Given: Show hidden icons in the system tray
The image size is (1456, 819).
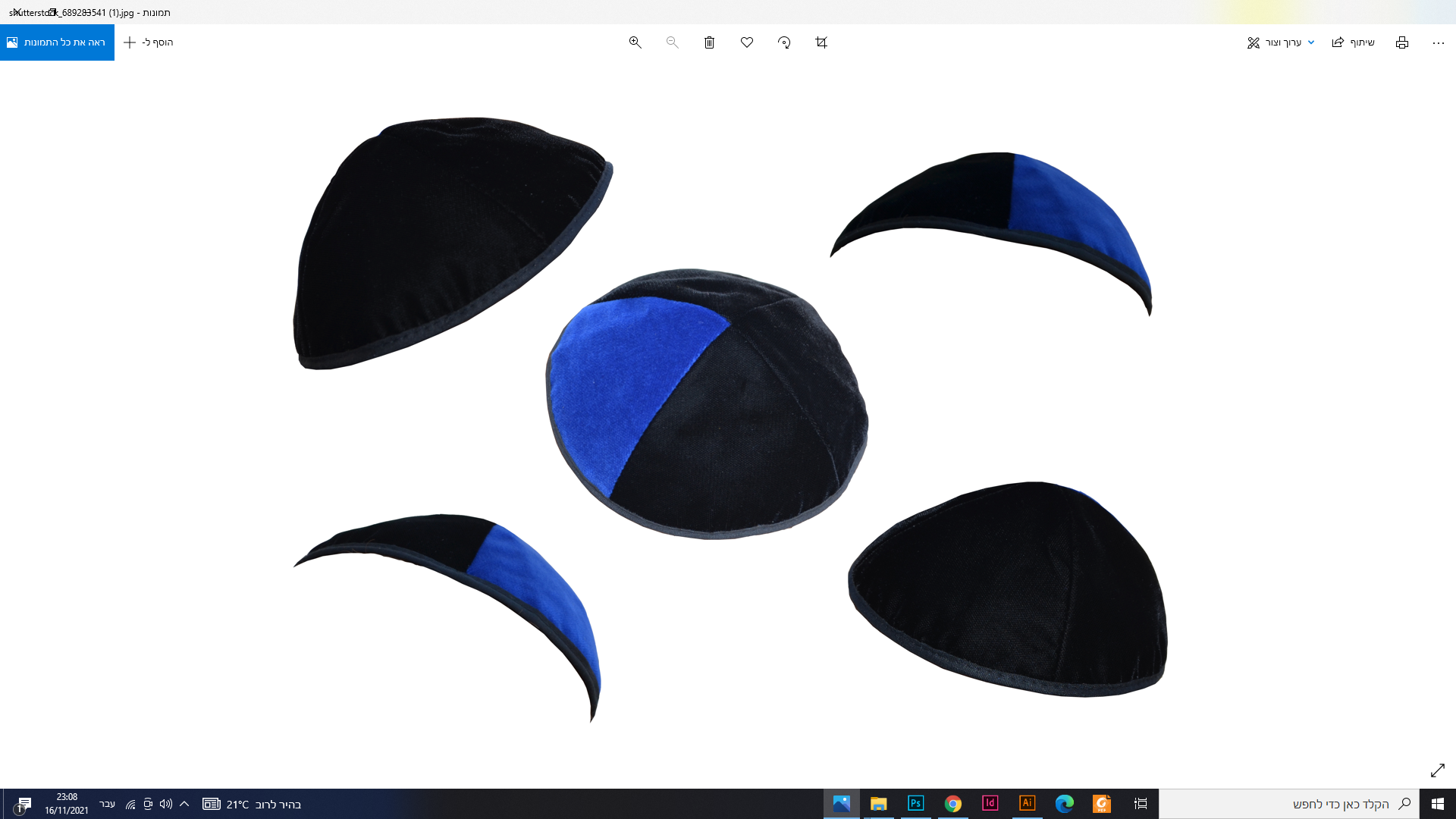Looking at the screenshot, I should tap(184, 804).
